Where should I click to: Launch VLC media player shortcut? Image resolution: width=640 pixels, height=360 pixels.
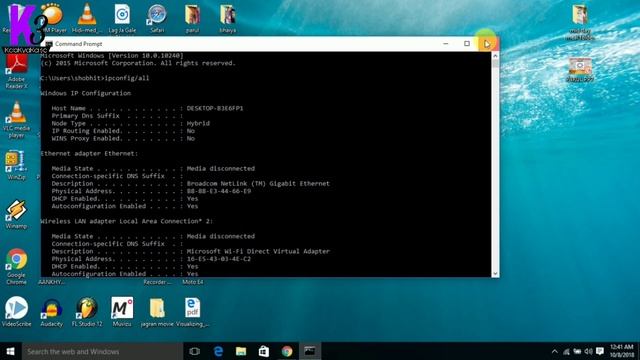pyautogui.click(x=16, y=120)
